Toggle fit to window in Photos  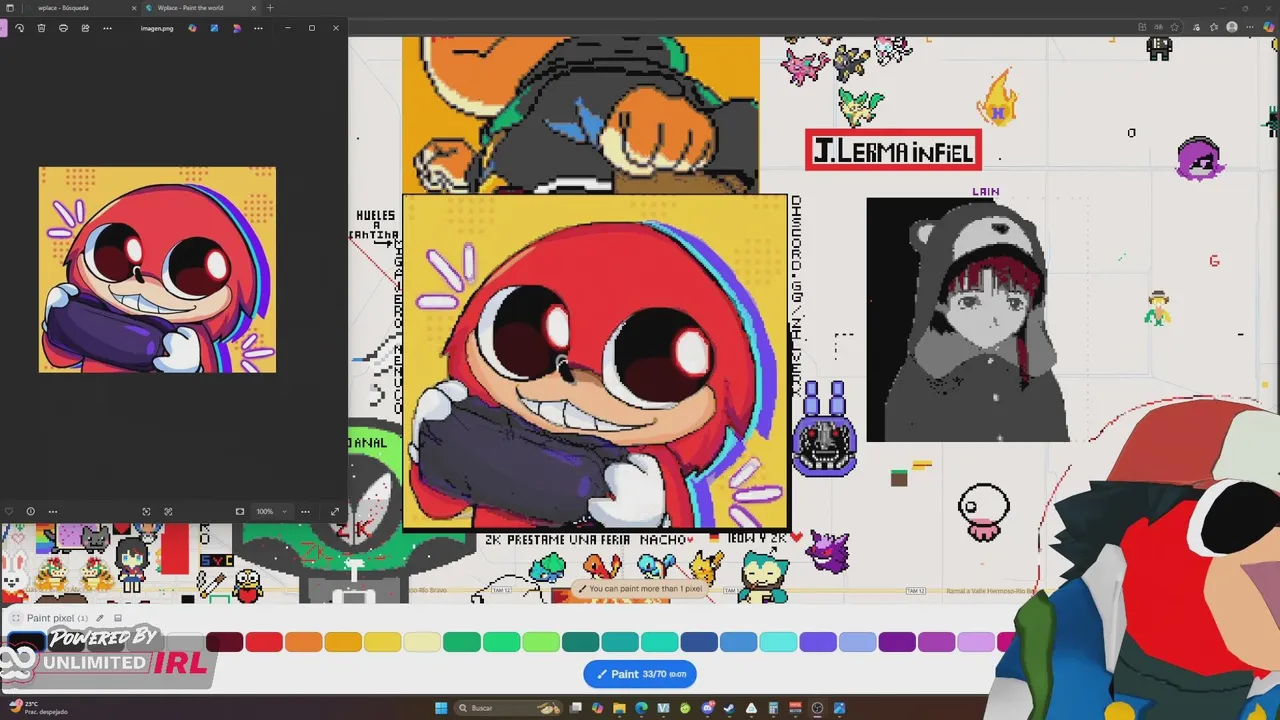(240, 511)
